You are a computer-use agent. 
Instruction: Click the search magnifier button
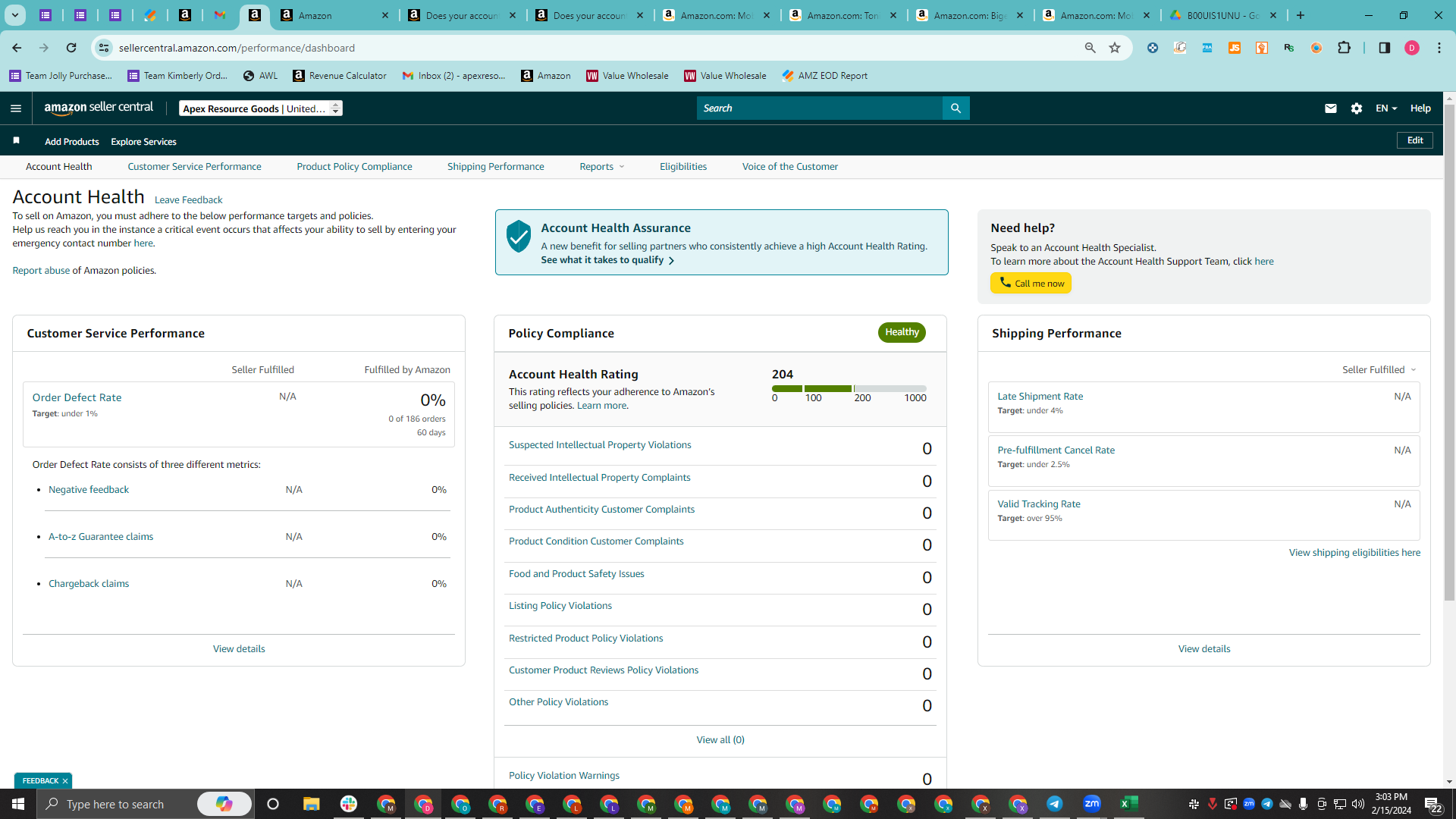(955, 108)
